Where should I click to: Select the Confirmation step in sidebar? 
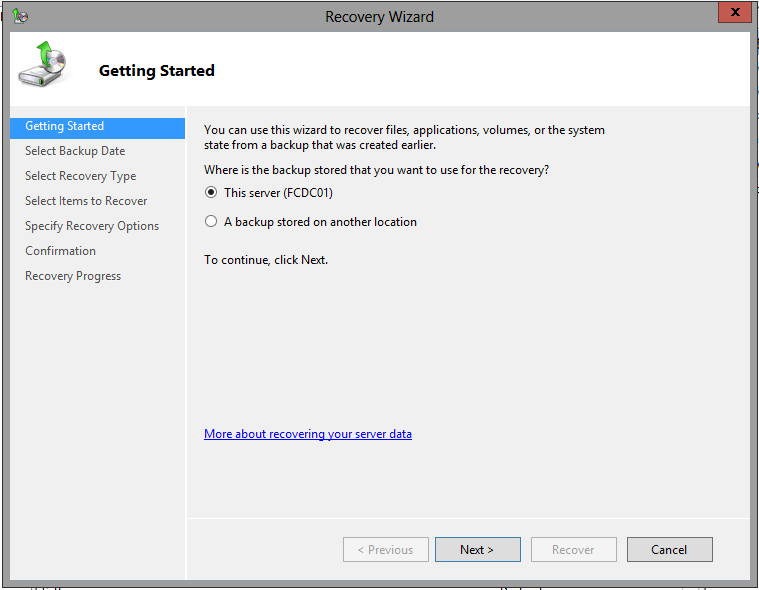pyautogui.click(x=61, y=251)
